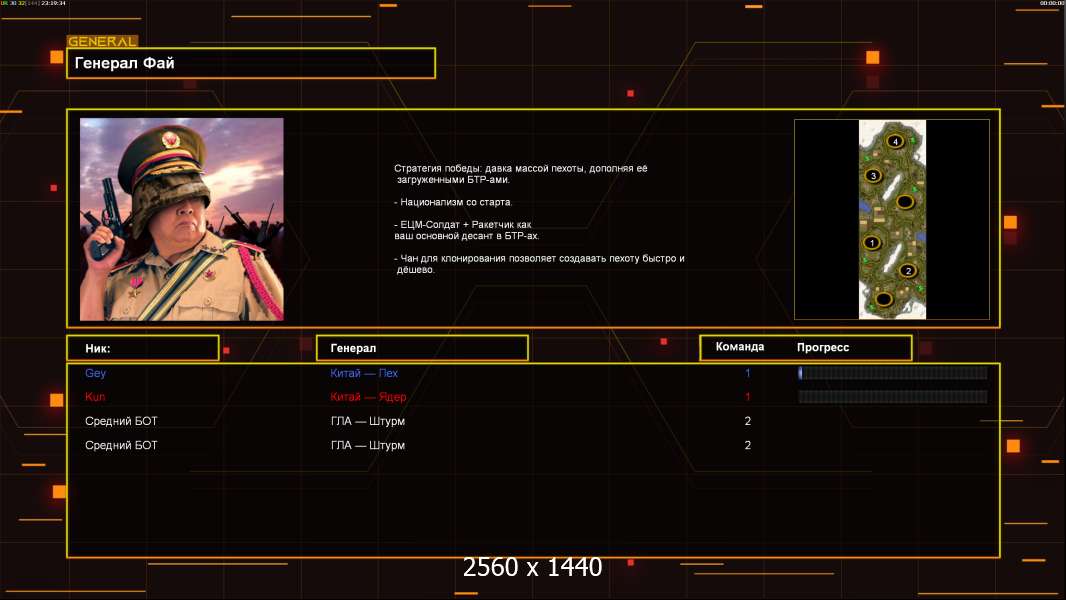Click the "Команда" column header
The height and width of the screenshot is (600, 1066).
tap(740, 347)
